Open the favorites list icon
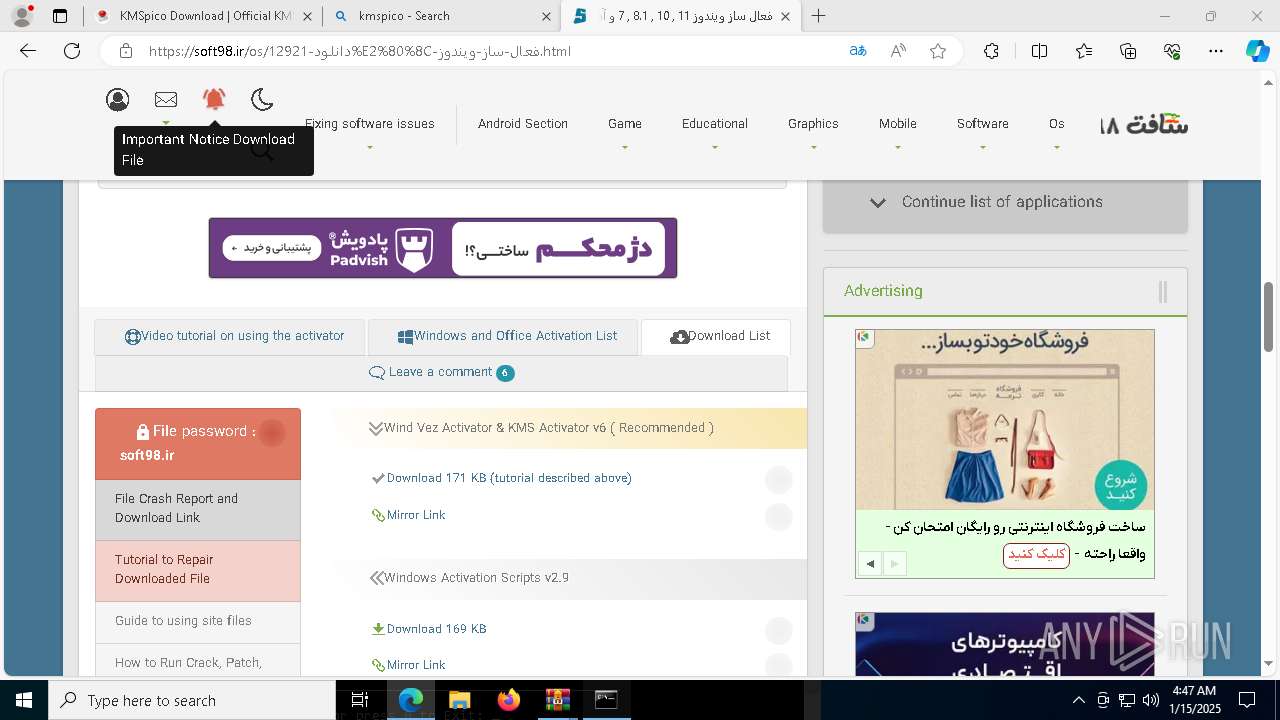Viewport: 1280px width, 720px height. [1084, 51]
